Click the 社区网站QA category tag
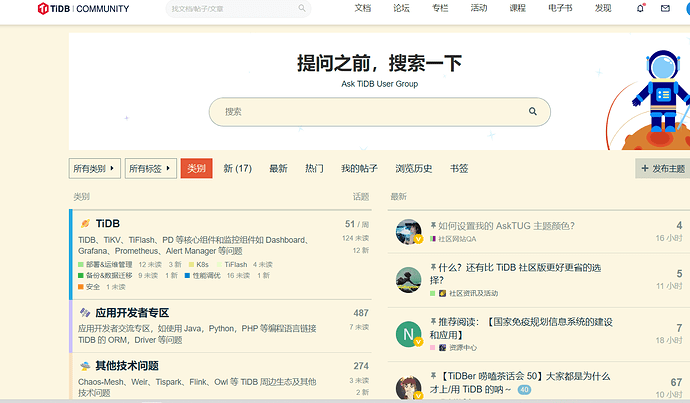 (x=457, y=239)
